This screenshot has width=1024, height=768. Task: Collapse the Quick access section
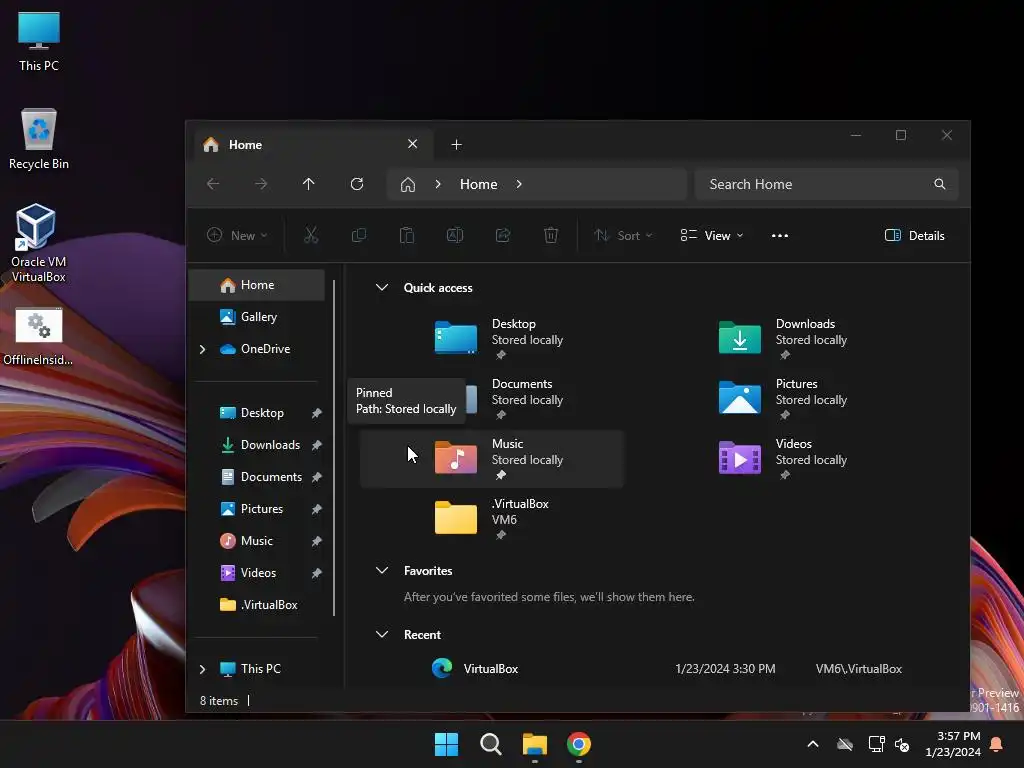pos(382,287)
